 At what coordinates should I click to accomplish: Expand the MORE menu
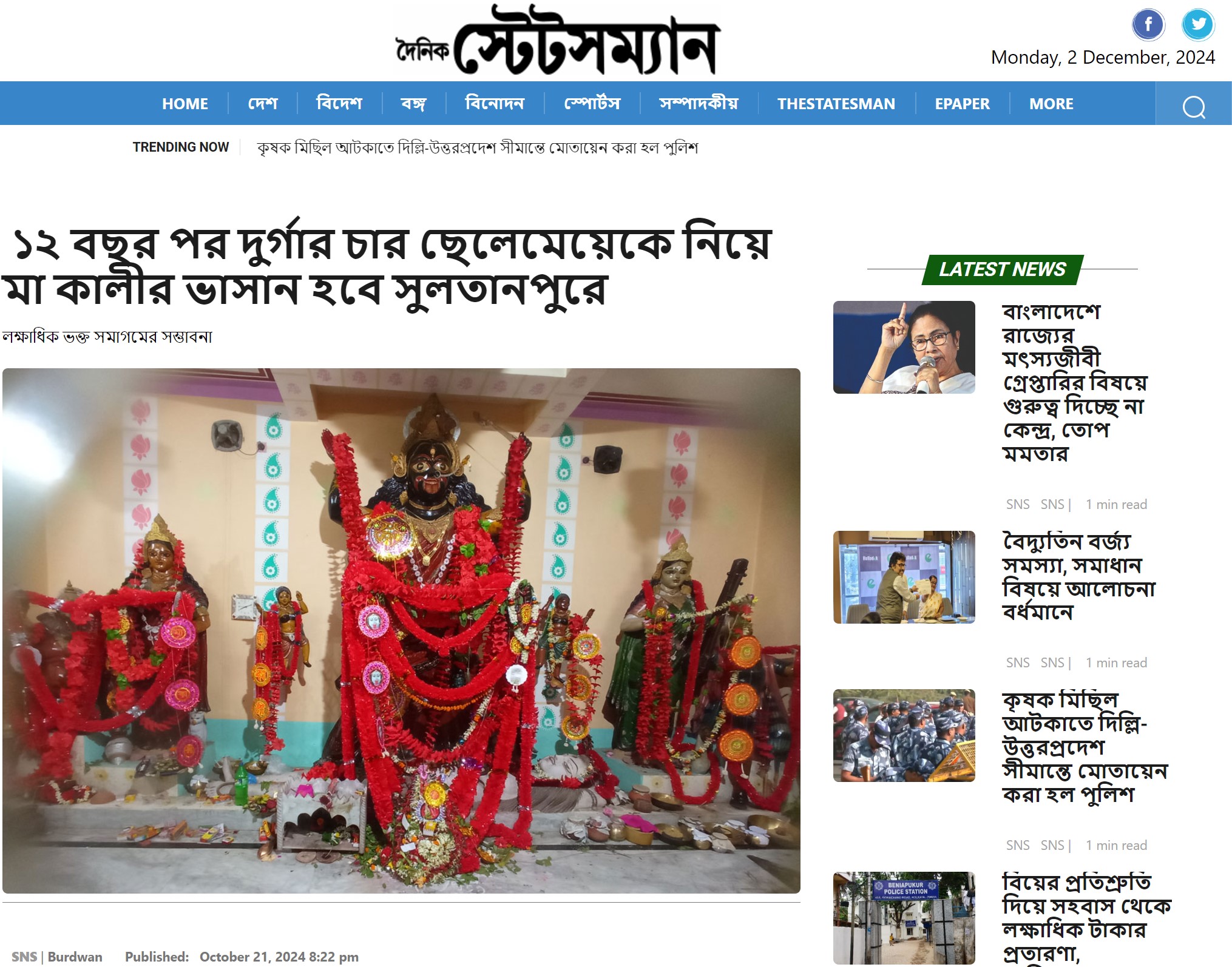1051,104
